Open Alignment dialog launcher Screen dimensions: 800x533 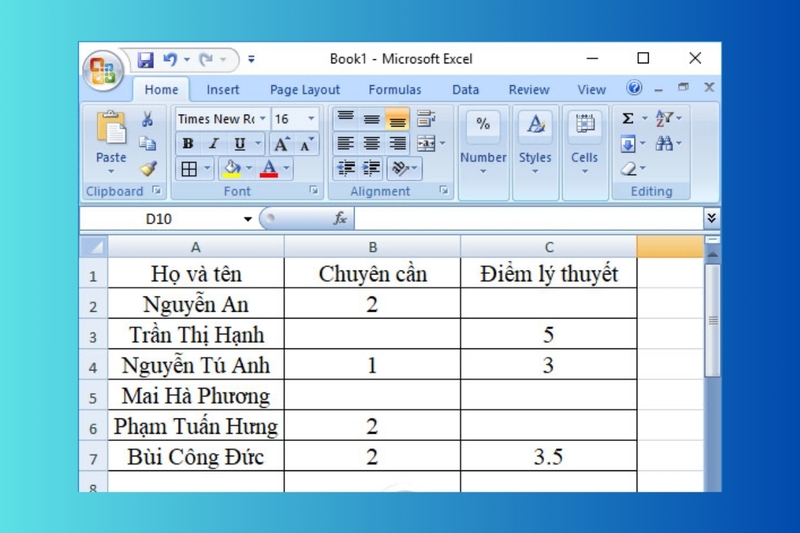click(x=444, y=190)
